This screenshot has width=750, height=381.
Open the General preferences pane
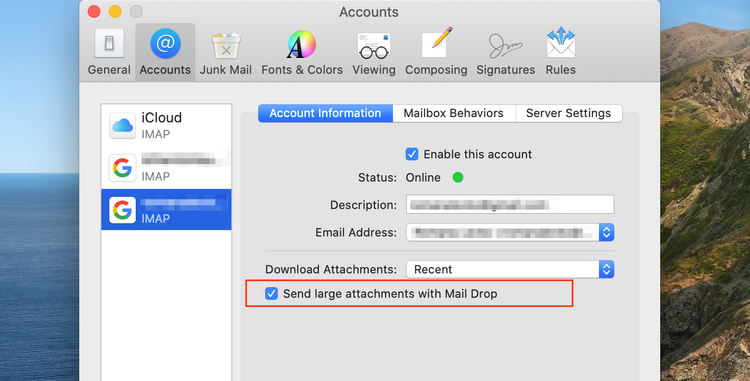109,52
